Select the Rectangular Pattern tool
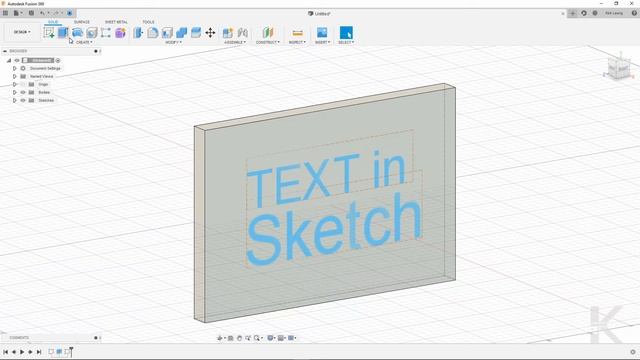The image size is (640, 360). point(106,32)
